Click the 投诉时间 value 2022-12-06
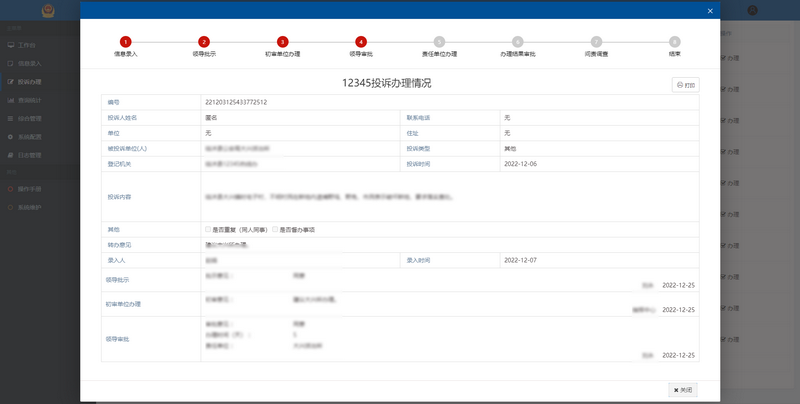 [x=520, y=164]
